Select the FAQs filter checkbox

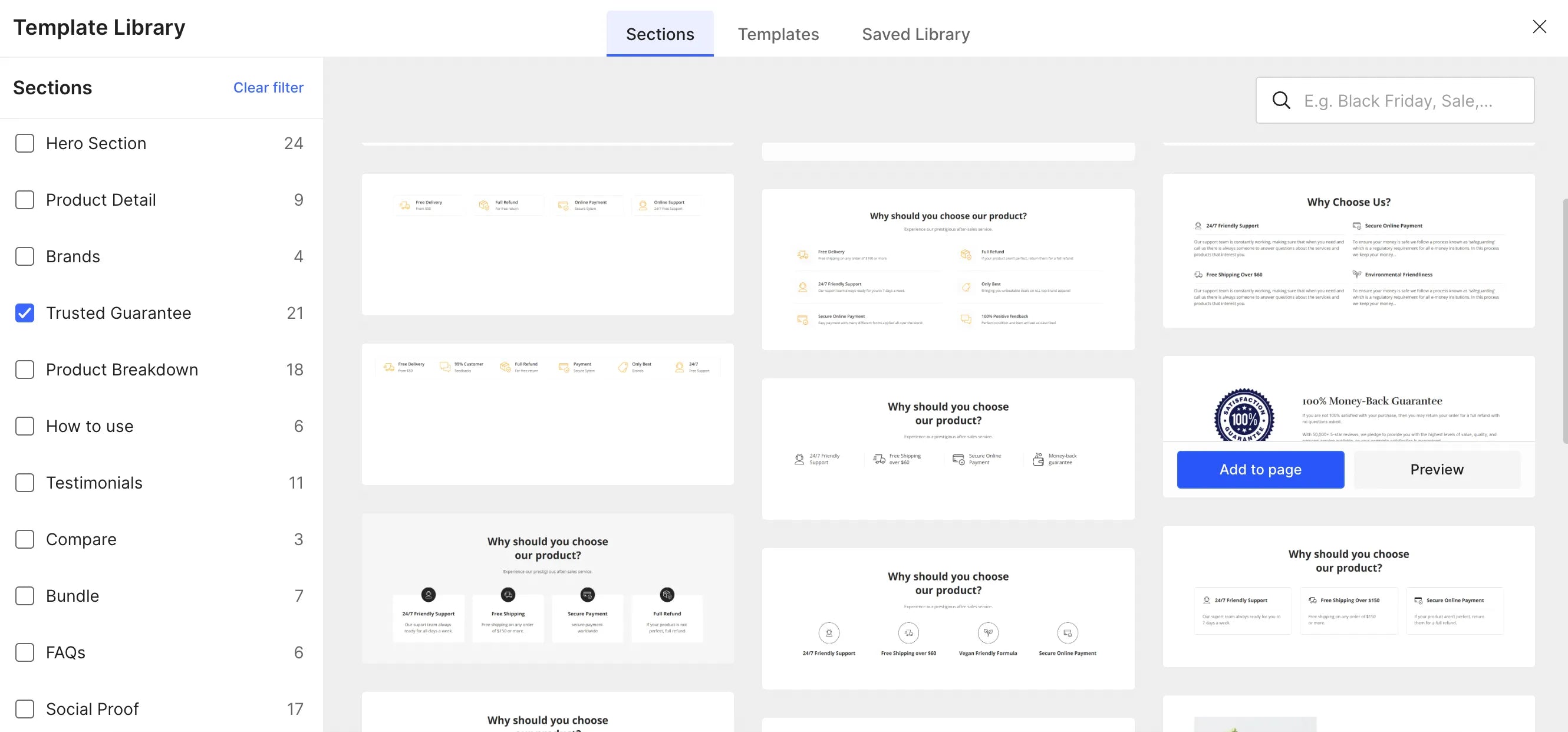[25, 652]
